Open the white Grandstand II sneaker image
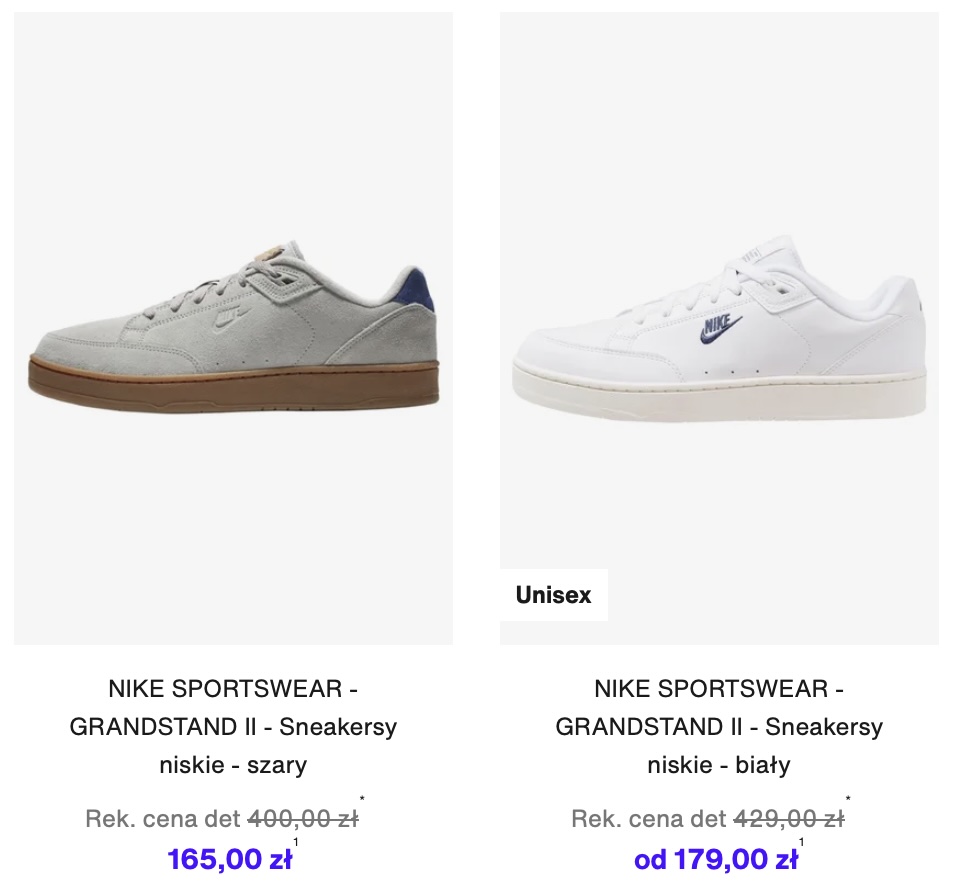The width and height of the screenshot is (954, 894). tap(719, 328)
